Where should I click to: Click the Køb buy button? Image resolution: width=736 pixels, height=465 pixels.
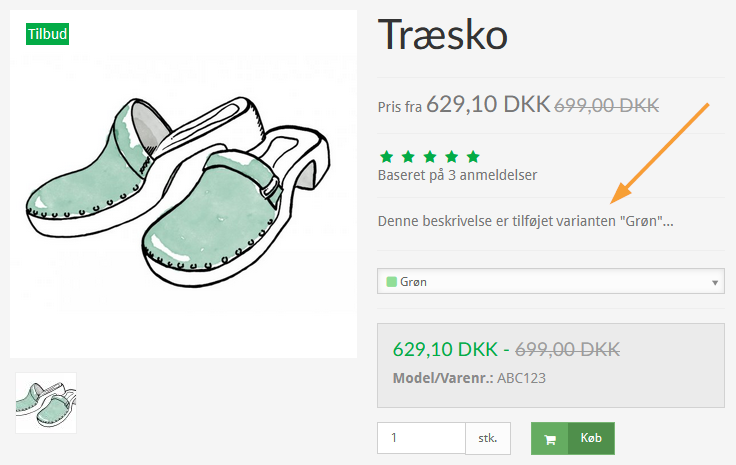tap(573, 438)
